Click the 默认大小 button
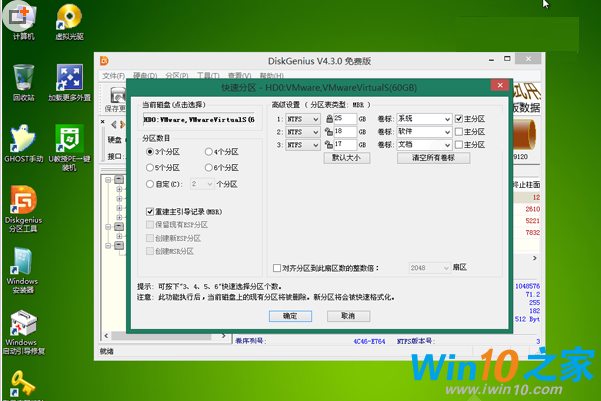 click(347, 158)
